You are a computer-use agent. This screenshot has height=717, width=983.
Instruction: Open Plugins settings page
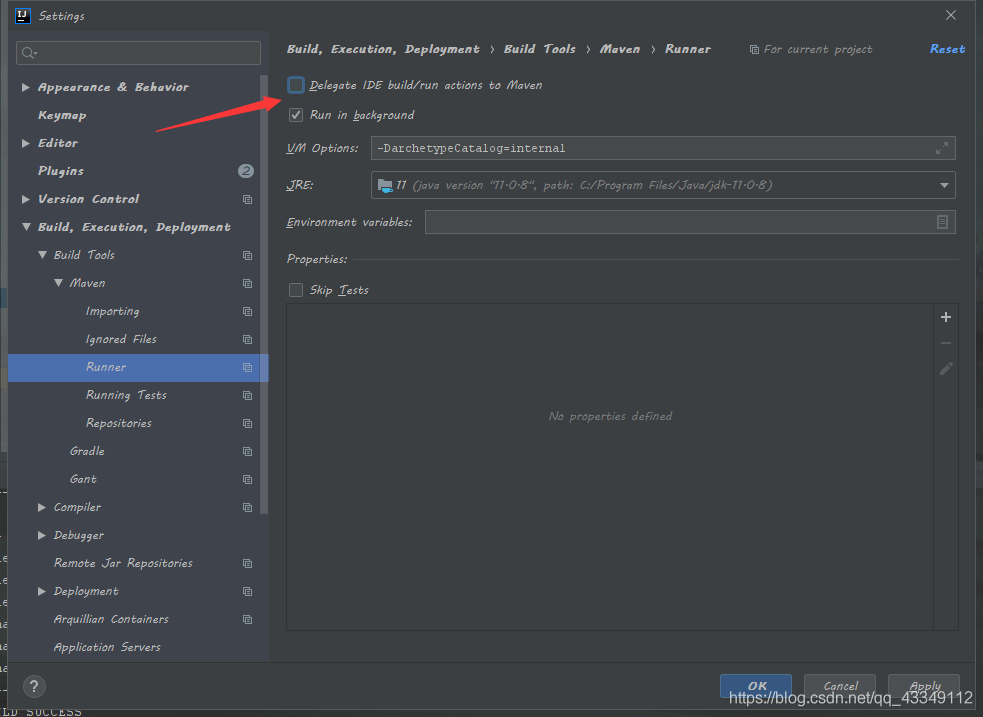tap(61, 171)
